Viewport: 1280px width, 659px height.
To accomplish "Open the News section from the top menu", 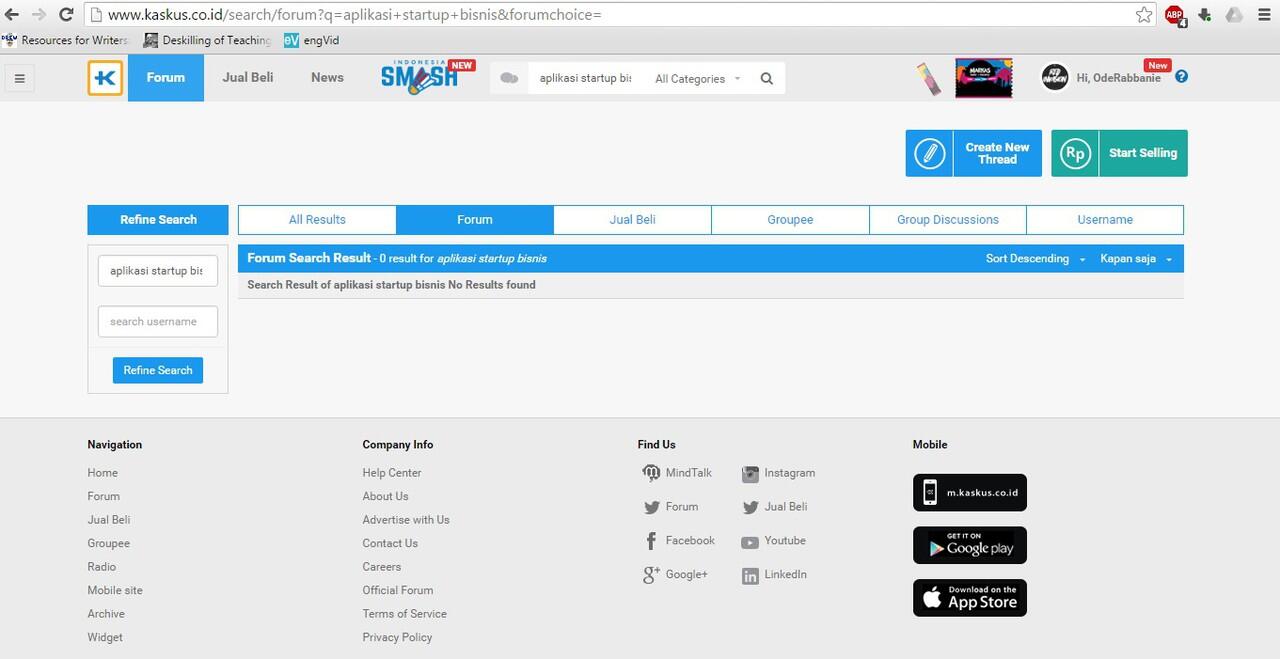I will click(x=327, y=77).
